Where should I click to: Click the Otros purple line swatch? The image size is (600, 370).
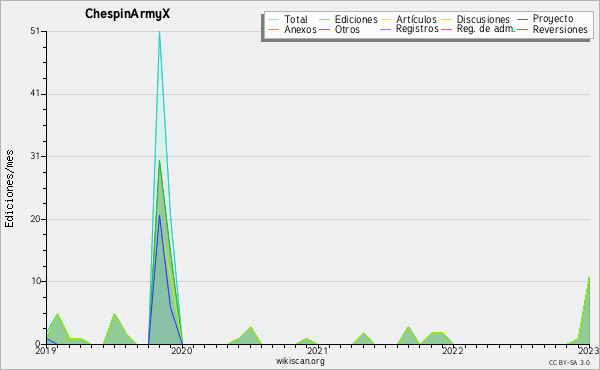coord(324,29)
